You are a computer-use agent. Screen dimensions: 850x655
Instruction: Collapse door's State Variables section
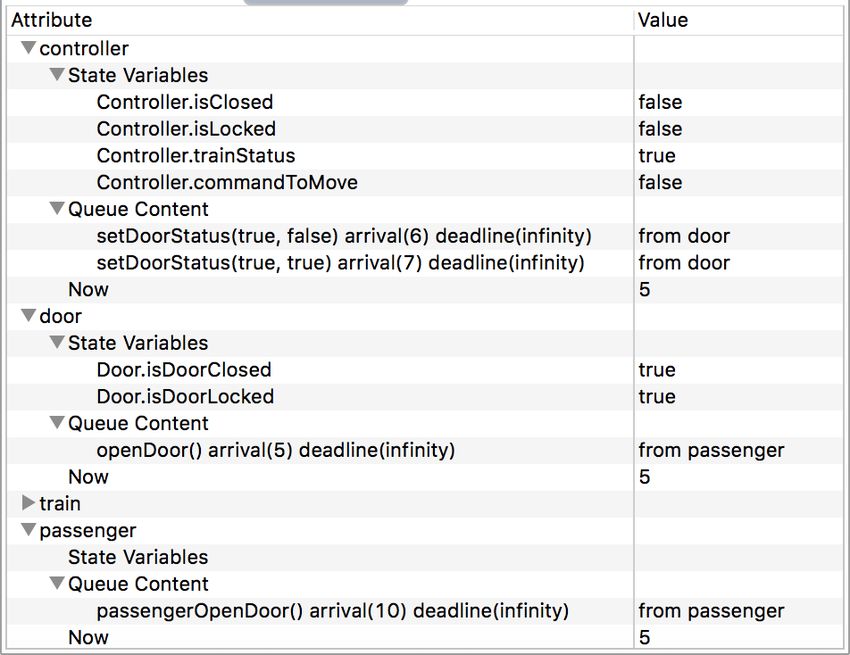click(x=57, y=342)
